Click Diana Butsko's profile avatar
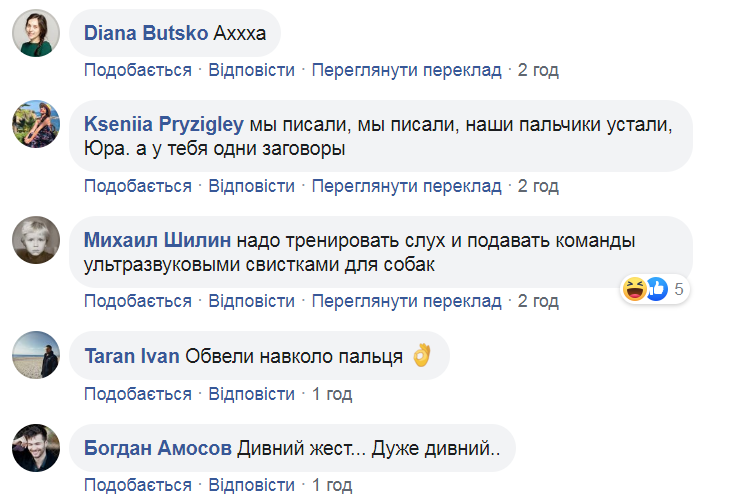741x500 pixels. coord(33,35)
